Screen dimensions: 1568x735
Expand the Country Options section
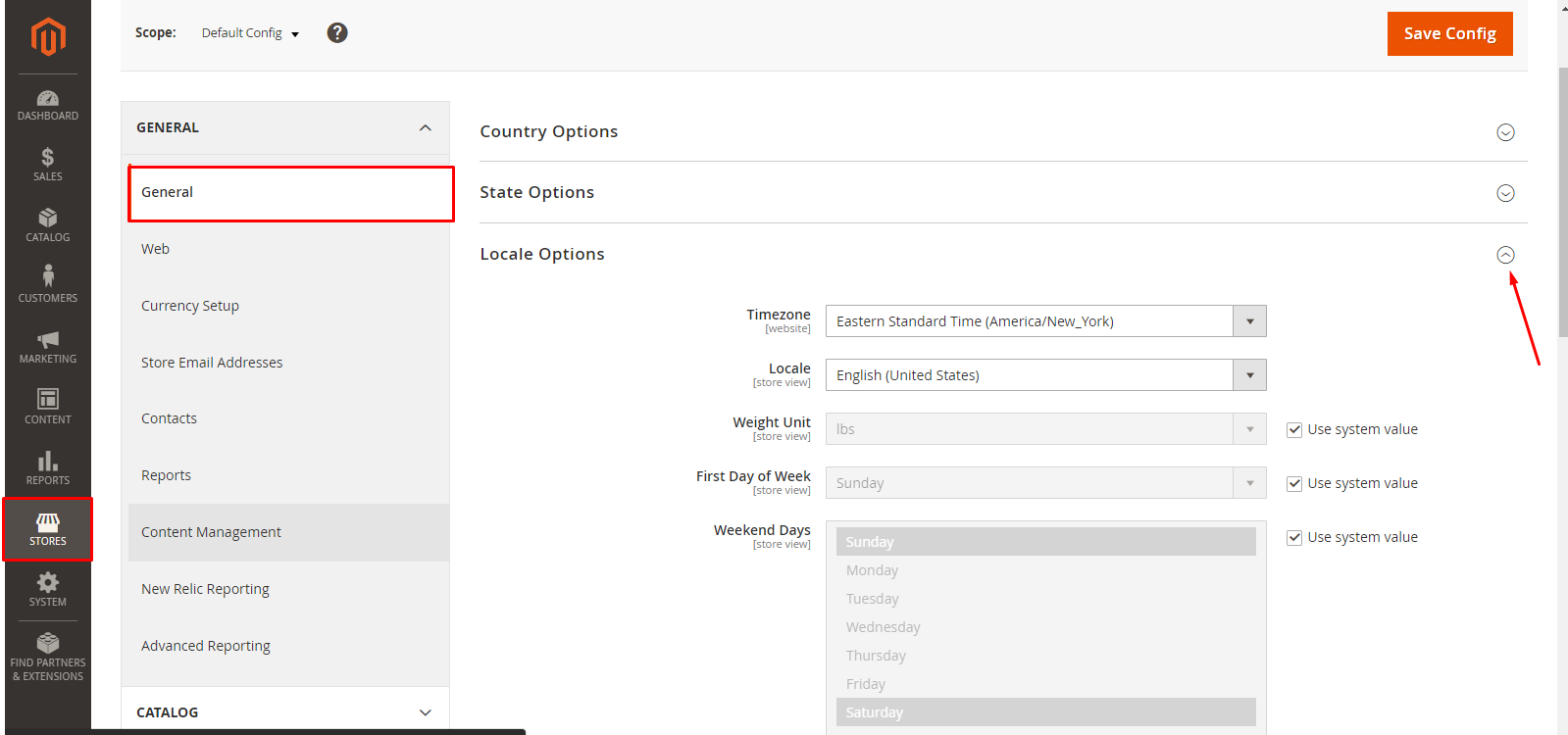coord(1505,132)
